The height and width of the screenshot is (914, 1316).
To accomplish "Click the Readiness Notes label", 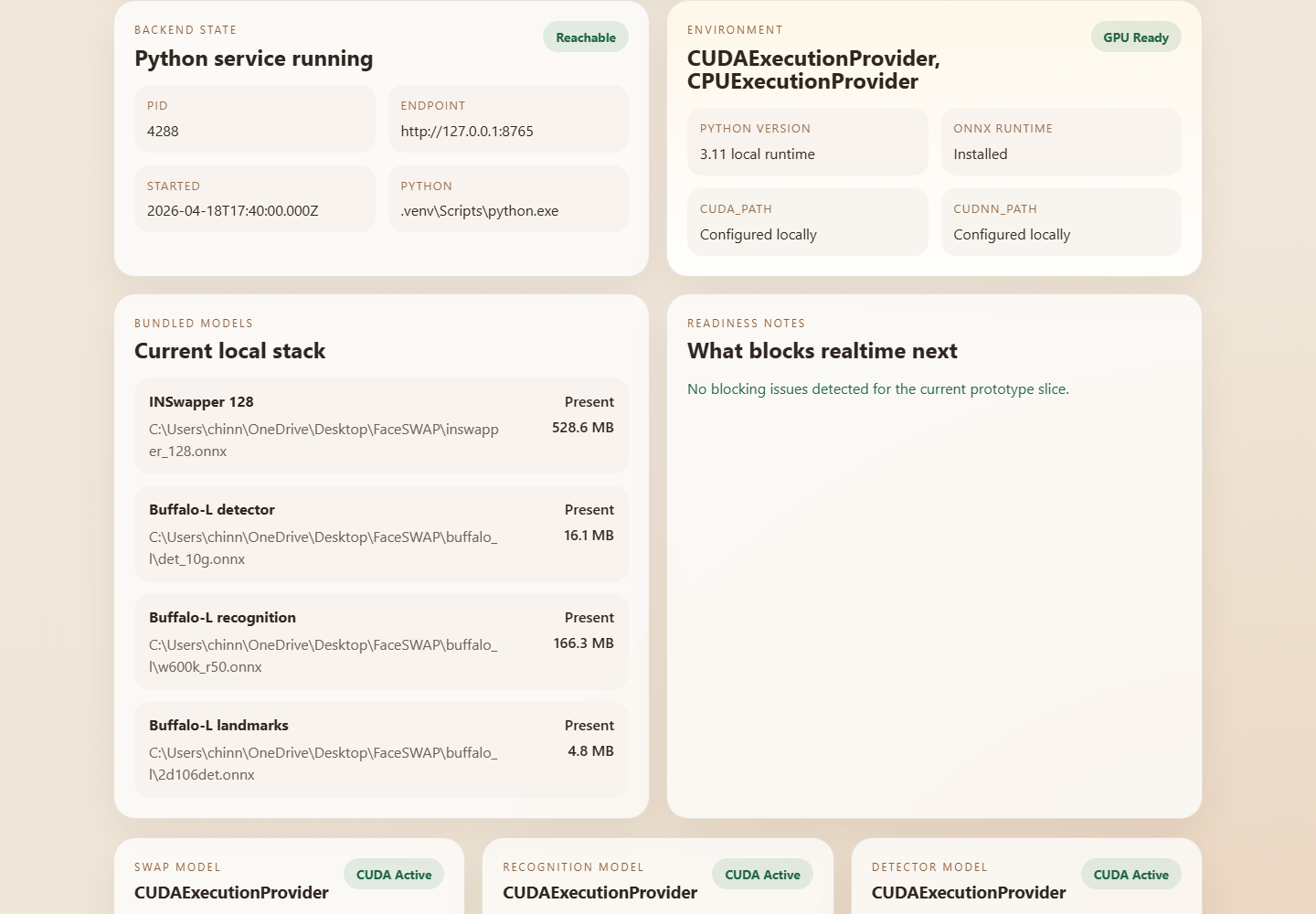I will click(x=747, y=324).
